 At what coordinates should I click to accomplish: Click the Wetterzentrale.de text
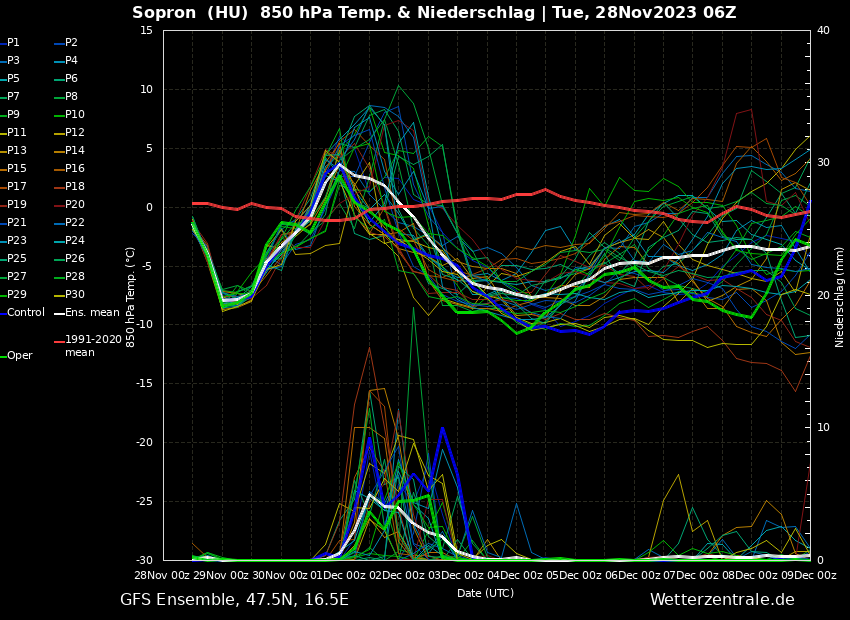coord(722,600)
